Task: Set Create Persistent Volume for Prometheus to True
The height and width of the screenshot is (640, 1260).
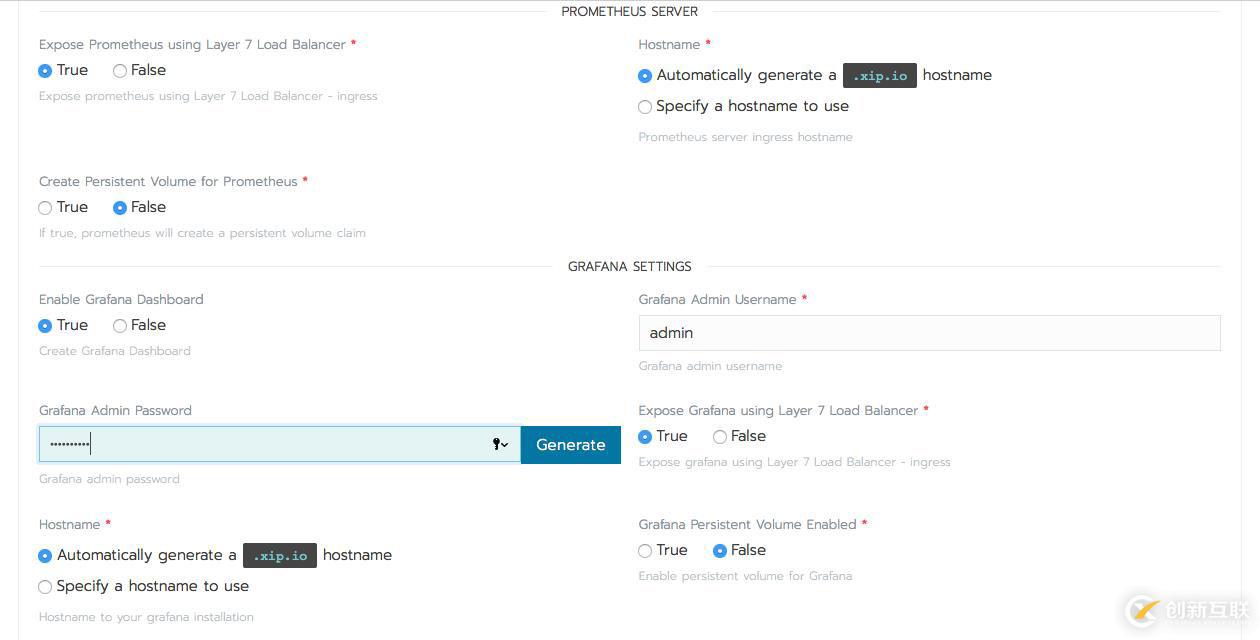Action: [45, 208]
